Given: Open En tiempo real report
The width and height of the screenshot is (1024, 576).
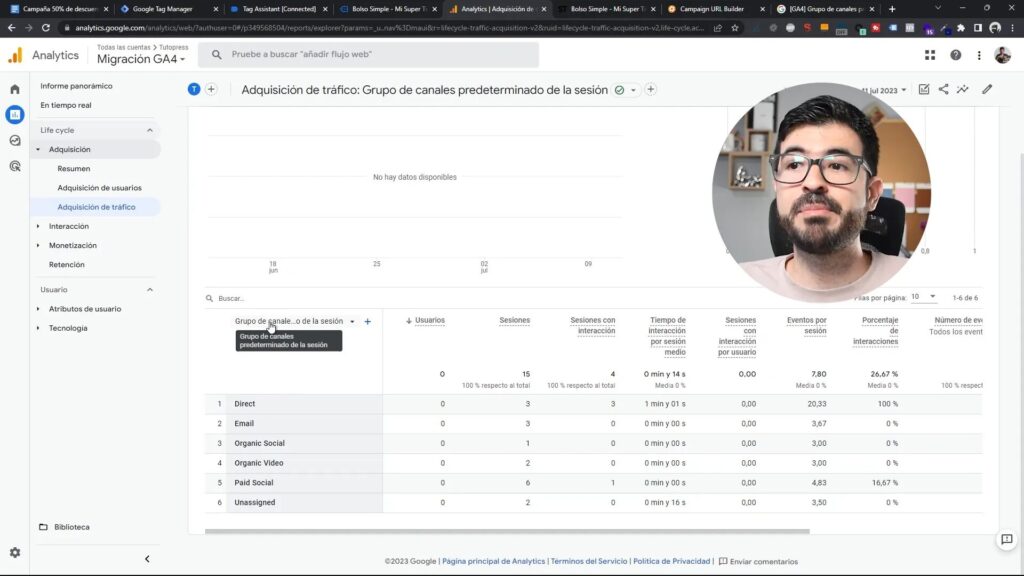Looking at the screenshot, I should coord(66,105).
